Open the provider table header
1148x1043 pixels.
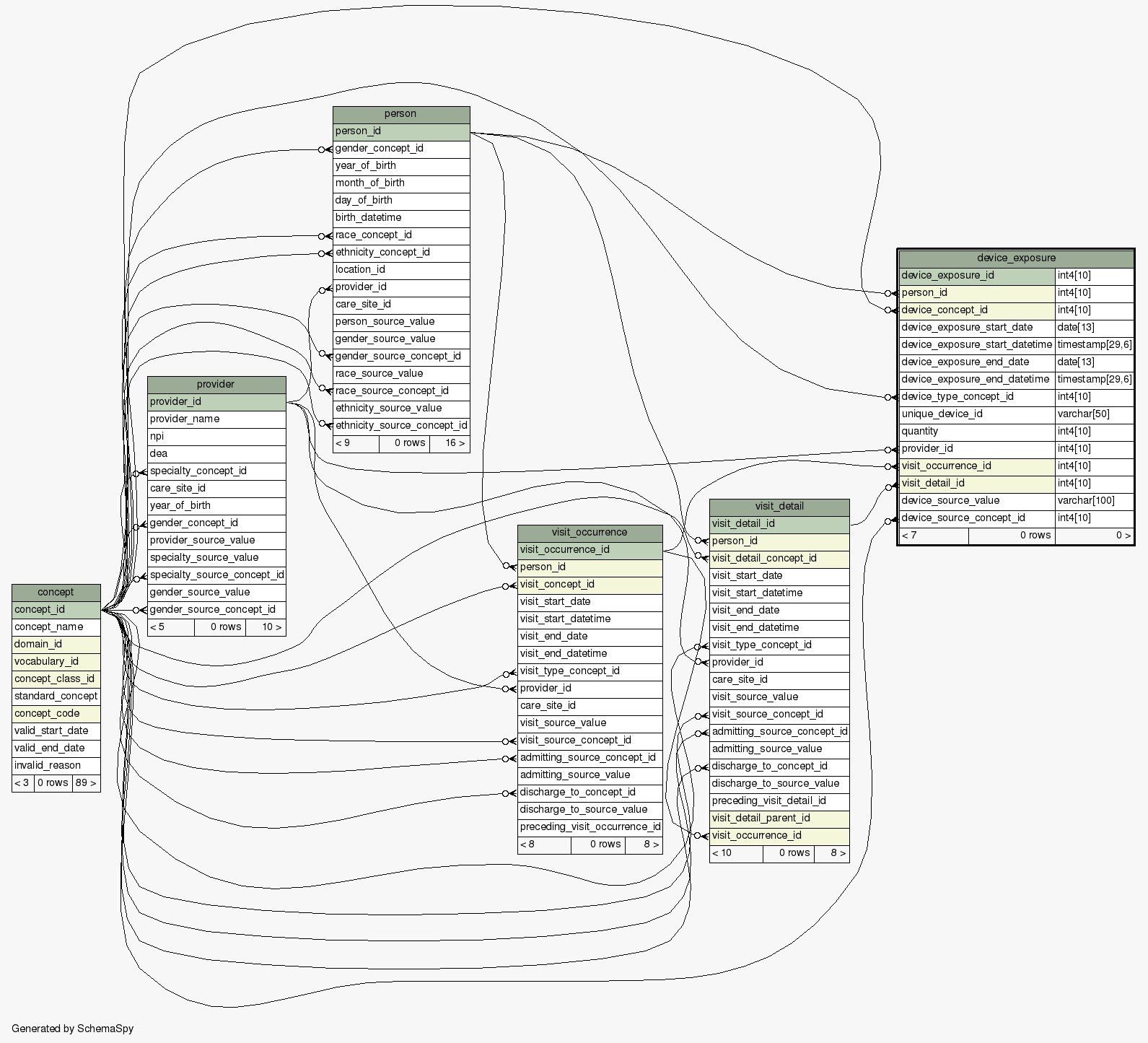tap(216, 385)
